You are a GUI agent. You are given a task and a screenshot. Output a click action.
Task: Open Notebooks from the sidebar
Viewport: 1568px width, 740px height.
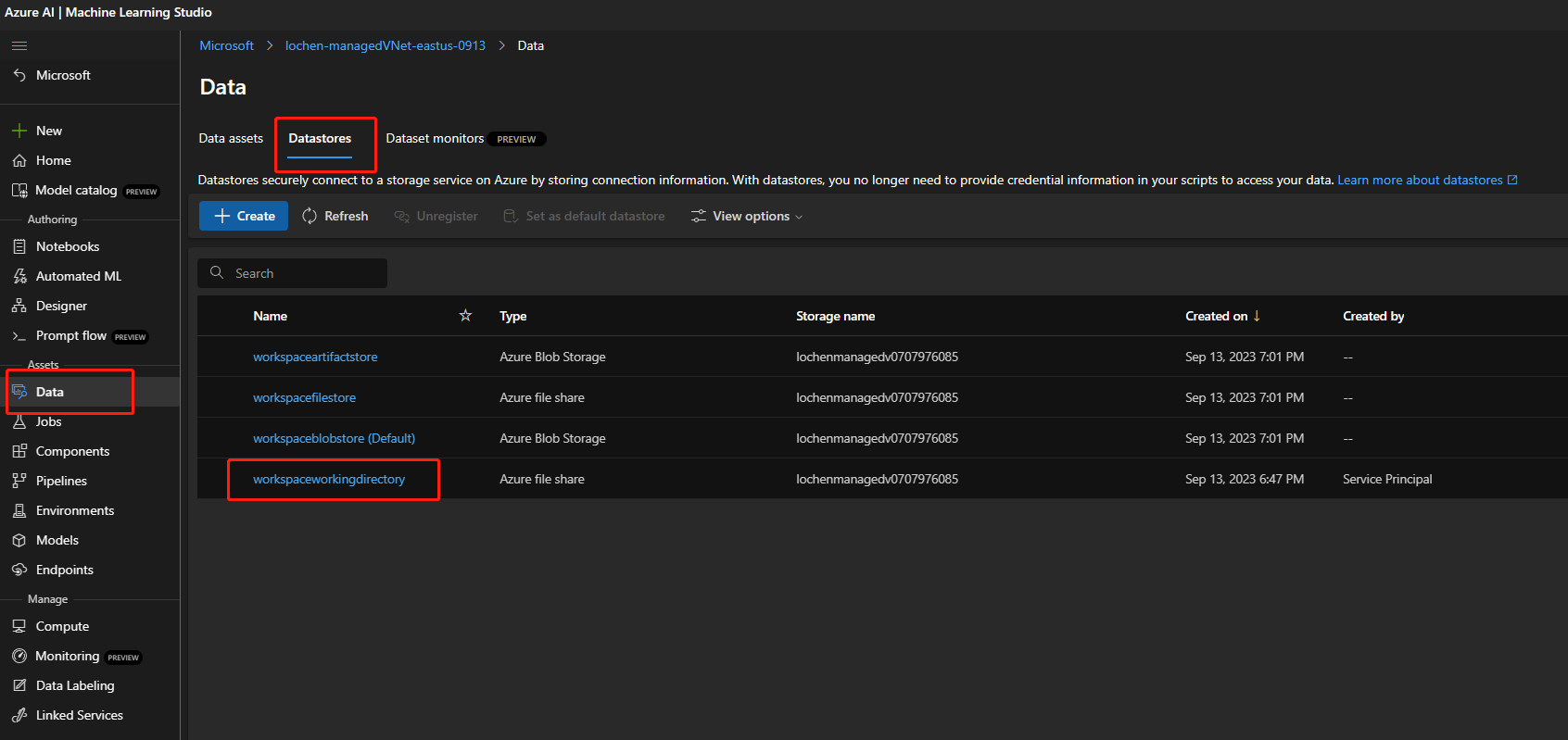[x=67, y=246]
